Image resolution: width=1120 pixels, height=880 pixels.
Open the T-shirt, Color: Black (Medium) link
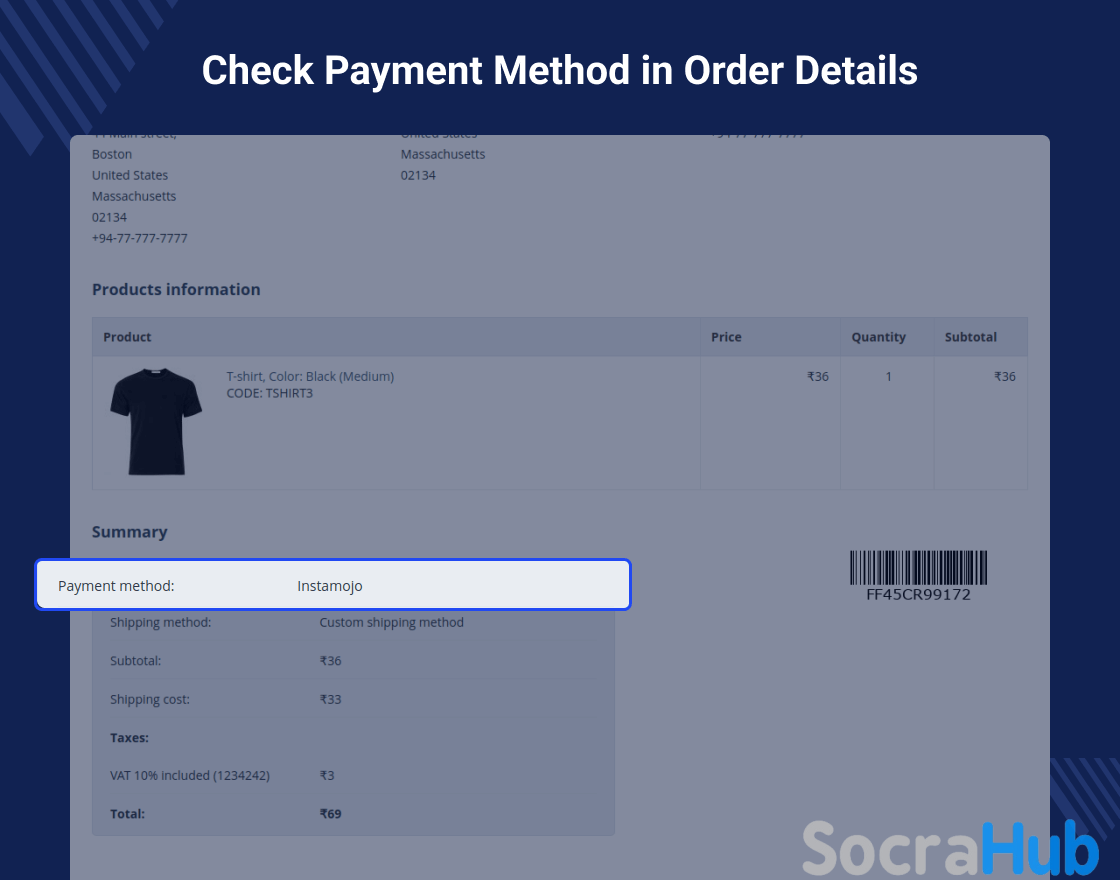point(310,376)
